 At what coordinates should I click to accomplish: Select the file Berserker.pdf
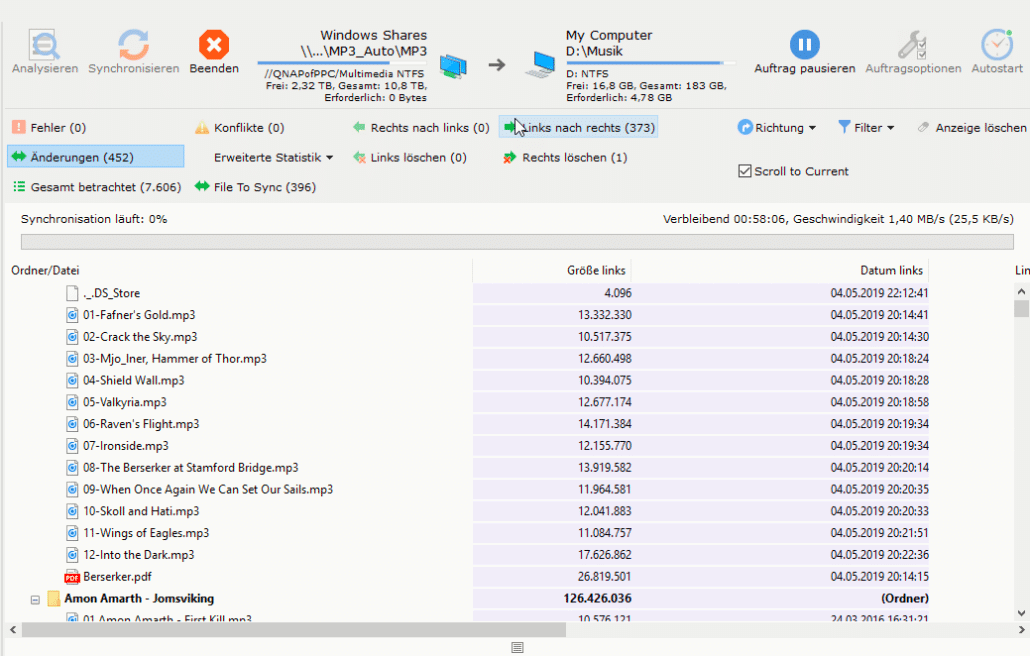[x=117, y=577]
